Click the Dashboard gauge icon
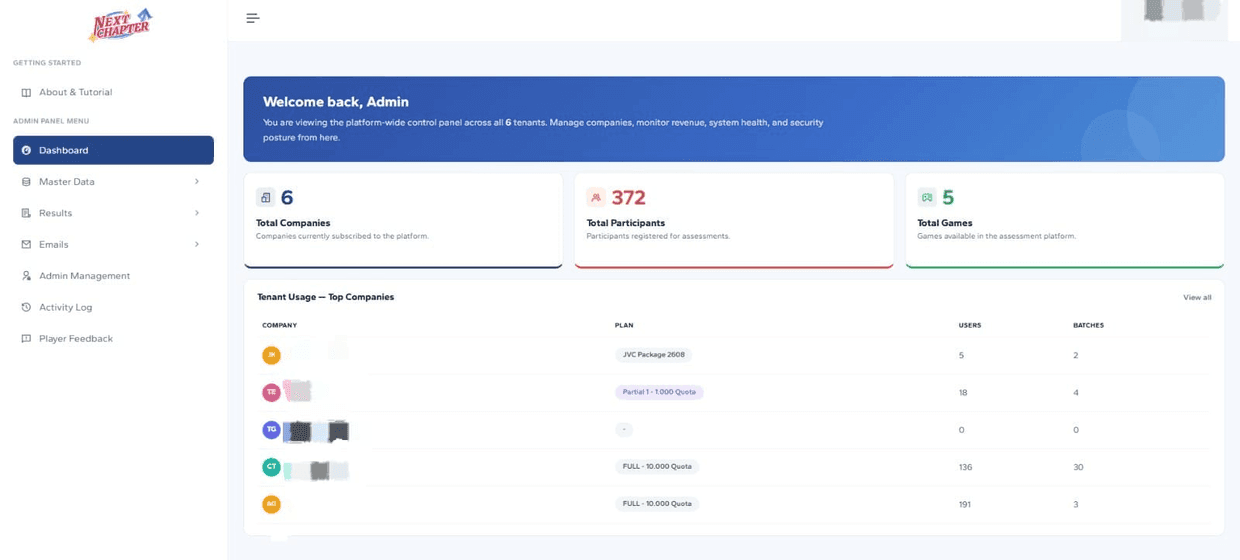Screen dimensions: 1240x560 click(x=26, y=150)
